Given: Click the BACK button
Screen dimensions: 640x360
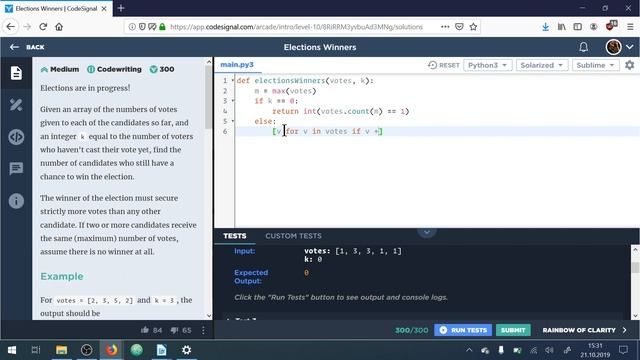Looking at the screenshot, I should [x=27, y=47].
